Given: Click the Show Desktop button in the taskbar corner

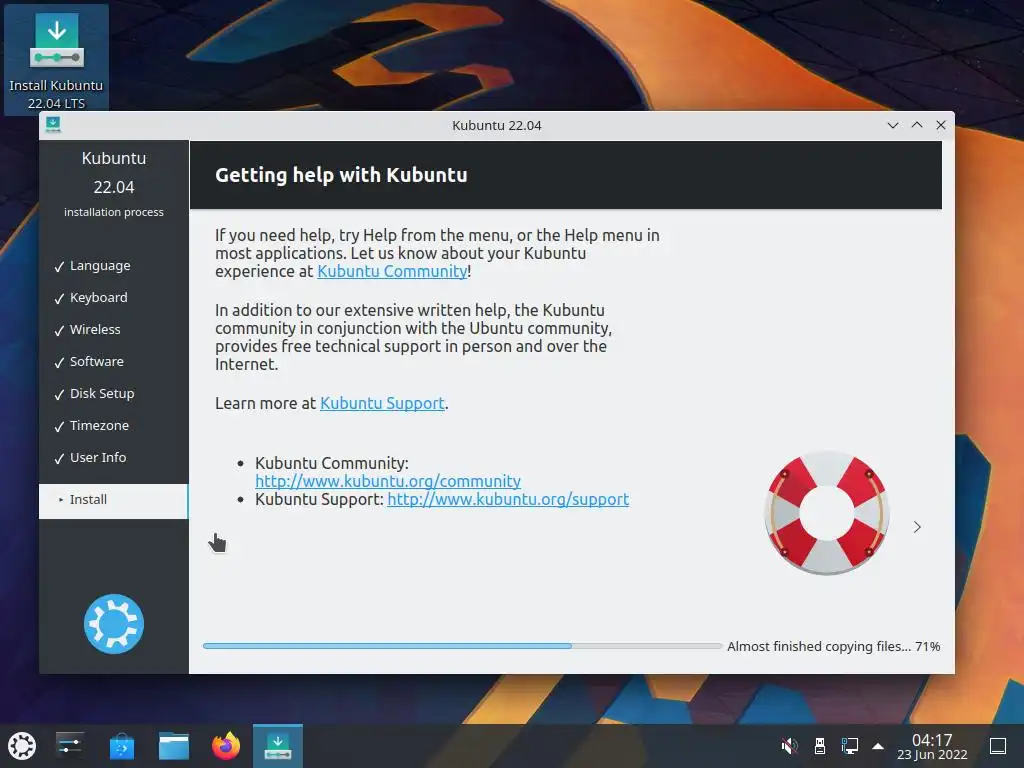Looking at the screenshot, I should tap(998, 746).
